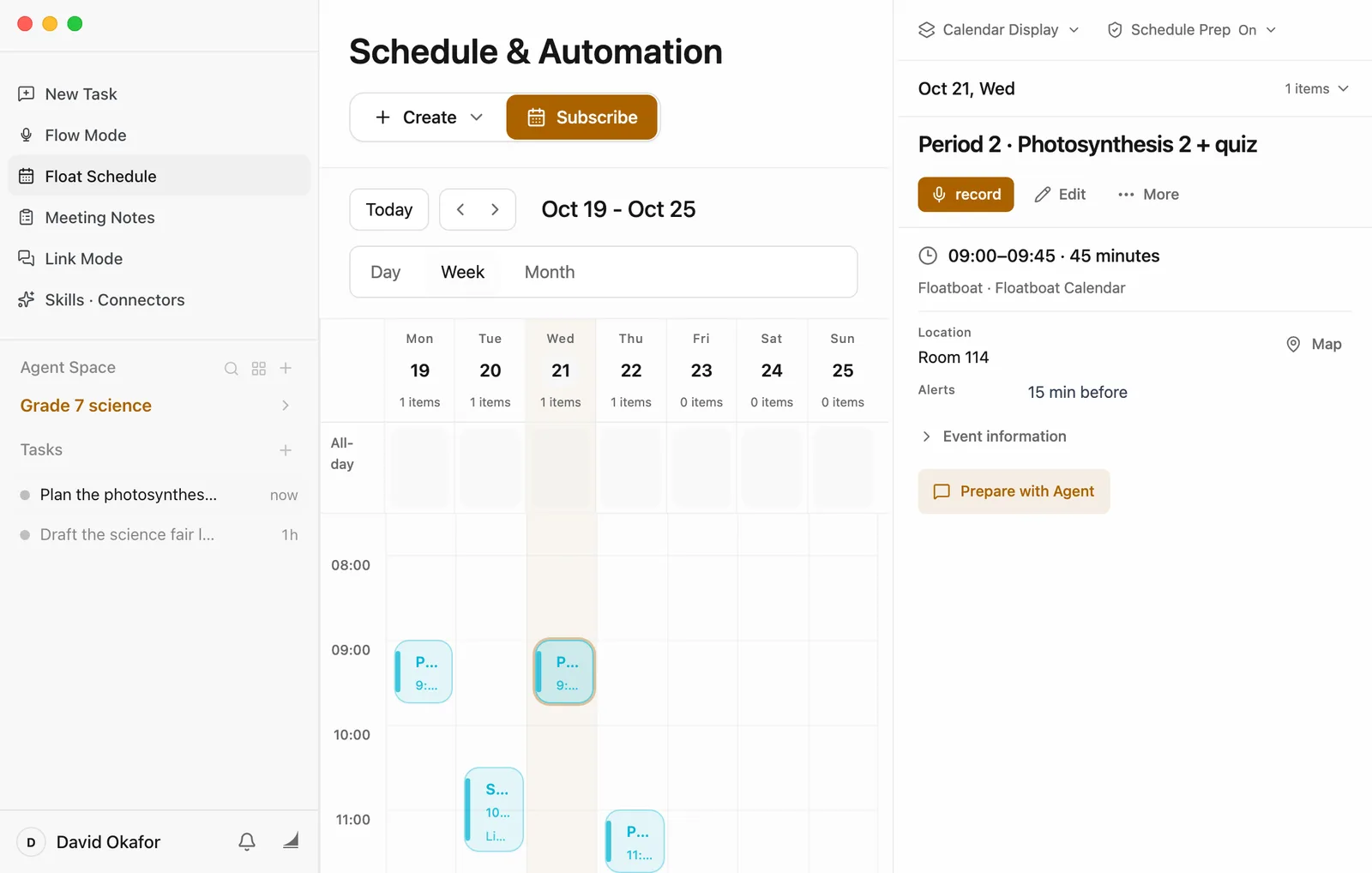Toggle the Schedule Prep On dropdown
The height and width of the screenshot is (873, 1372).
pyautogui.click(x=1192, y=30)
